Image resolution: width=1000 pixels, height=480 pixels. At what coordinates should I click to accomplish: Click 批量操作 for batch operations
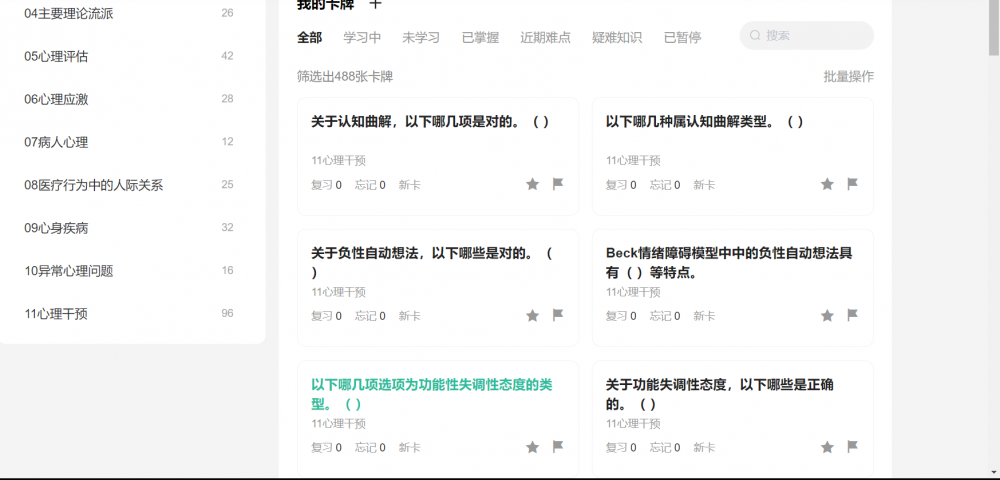pos(848,76)
